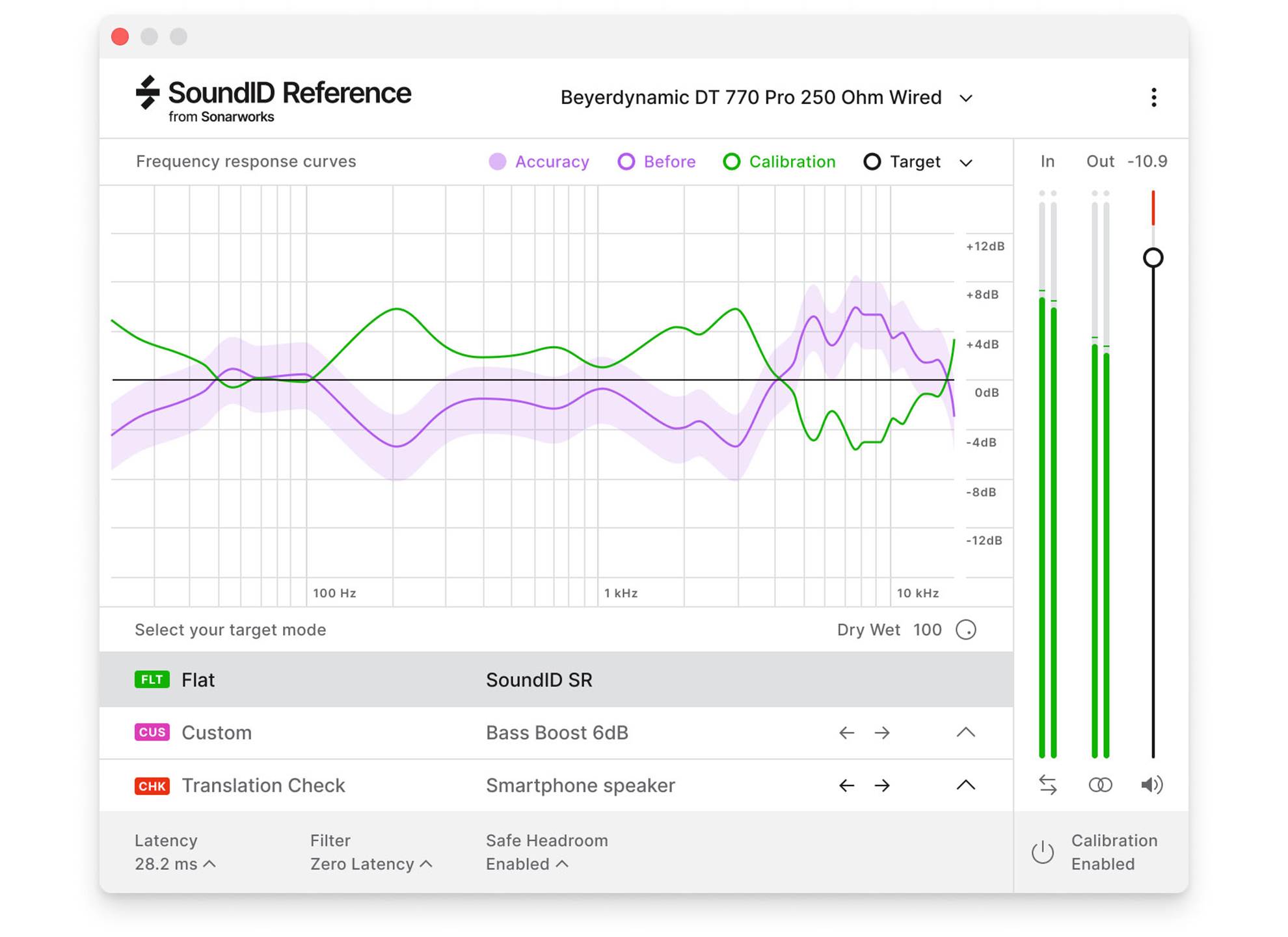1288x937 pixels.
Task: Click the mono overlapping circles icon
Action: pos(1100,785)
